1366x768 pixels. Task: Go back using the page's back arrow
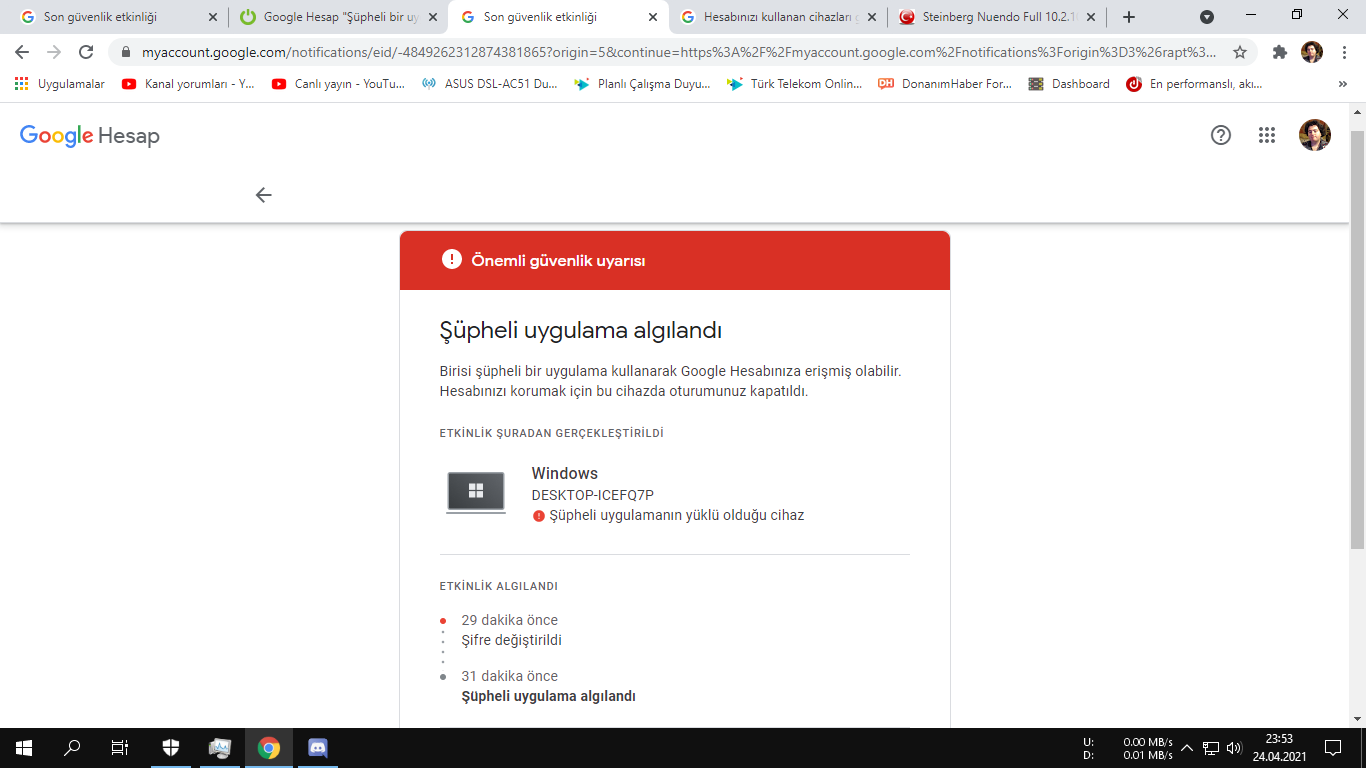pos(263,195)
